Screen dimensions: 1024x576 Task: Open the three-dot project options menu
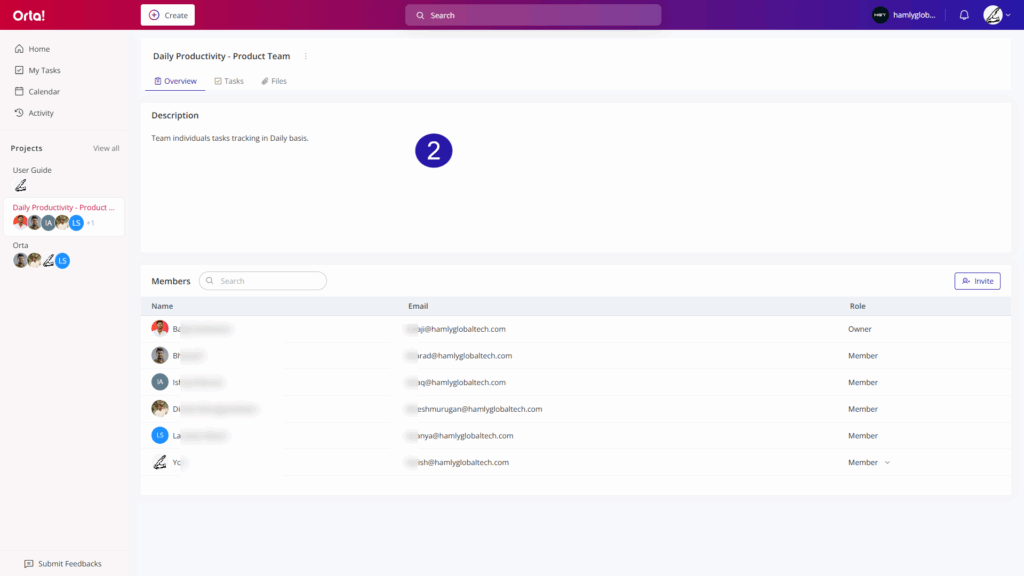pos(306,57)
